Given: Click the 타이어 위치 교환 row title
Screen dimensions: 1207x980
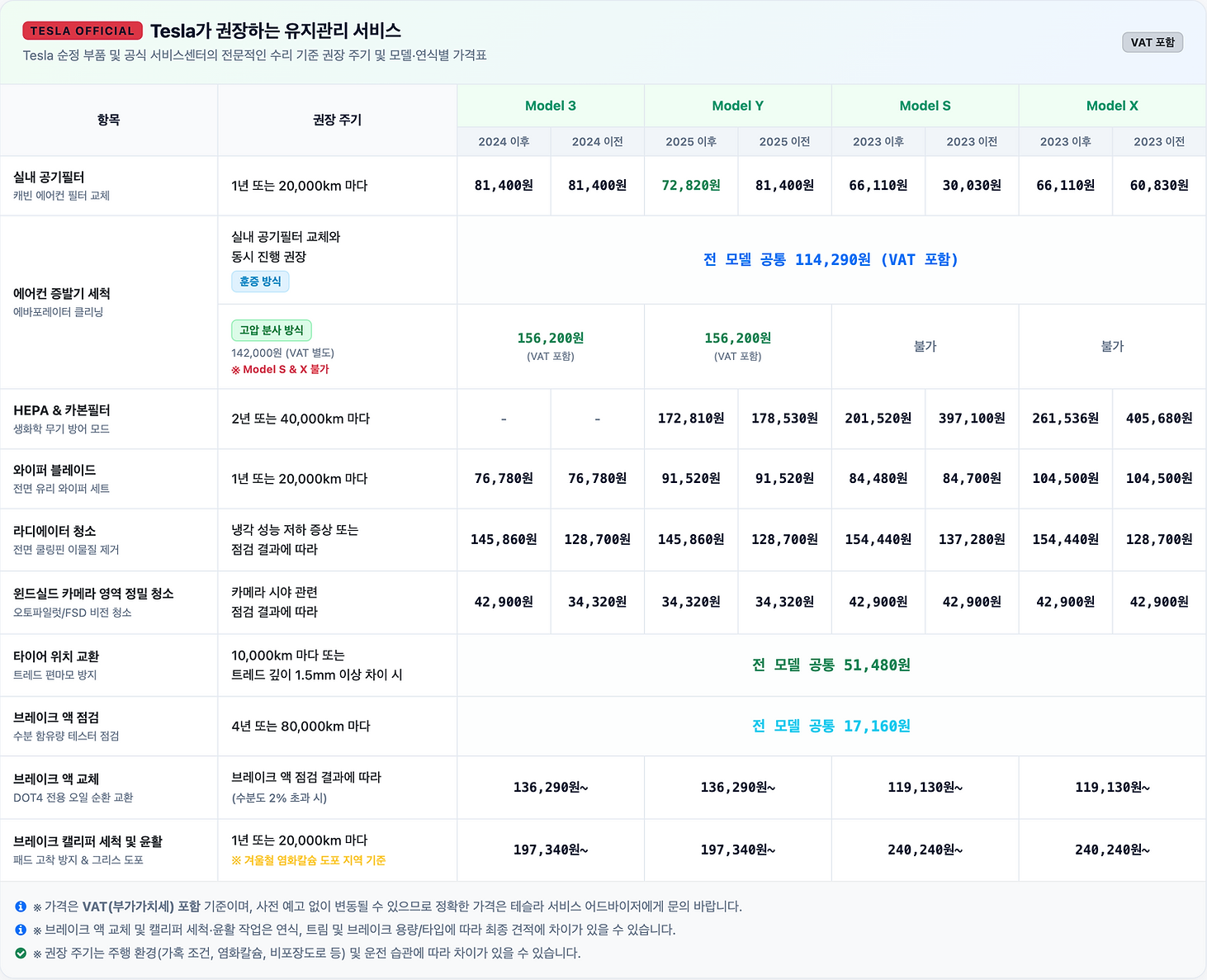Looking at the screenshot, I should [56, 657].
